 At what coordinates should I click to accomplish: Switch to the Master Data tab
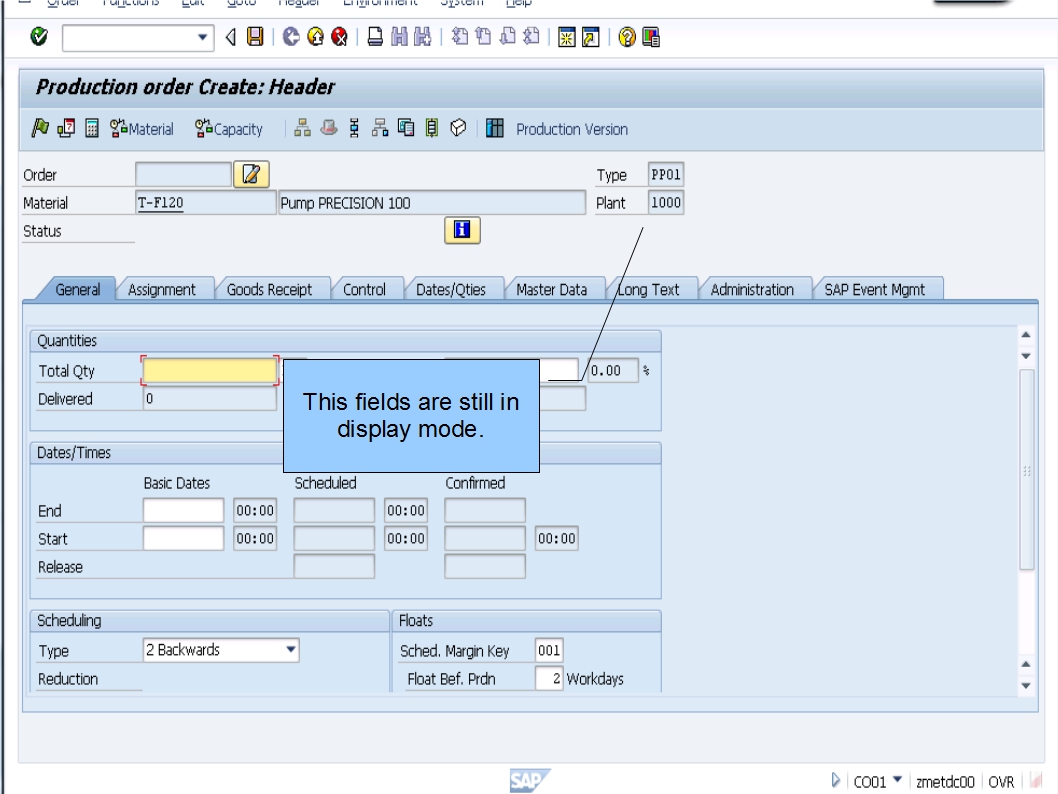point(551,289)
